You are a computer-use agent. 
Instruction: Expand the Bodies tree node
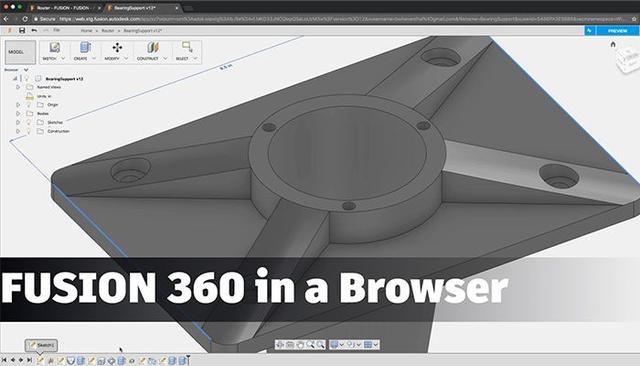[x=18, y=113]
